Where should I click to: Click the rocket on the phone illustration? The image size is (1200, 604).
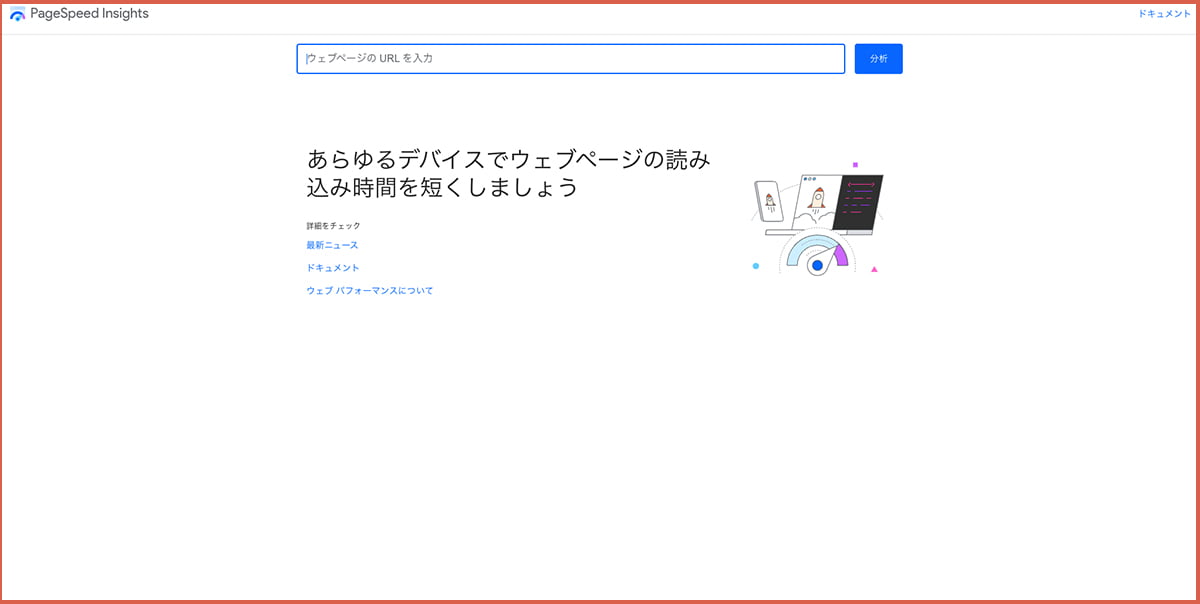tap(769, 202)
